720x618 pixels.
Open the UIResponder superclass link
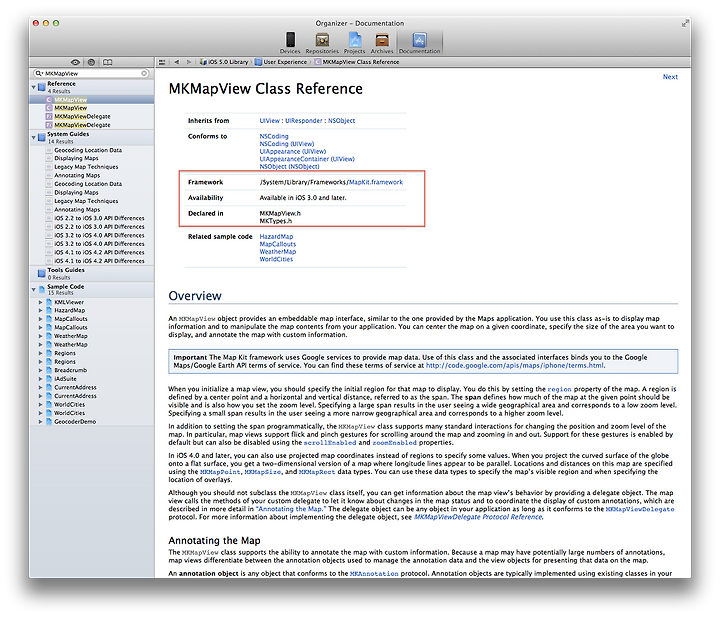click(x=304, y=121)
